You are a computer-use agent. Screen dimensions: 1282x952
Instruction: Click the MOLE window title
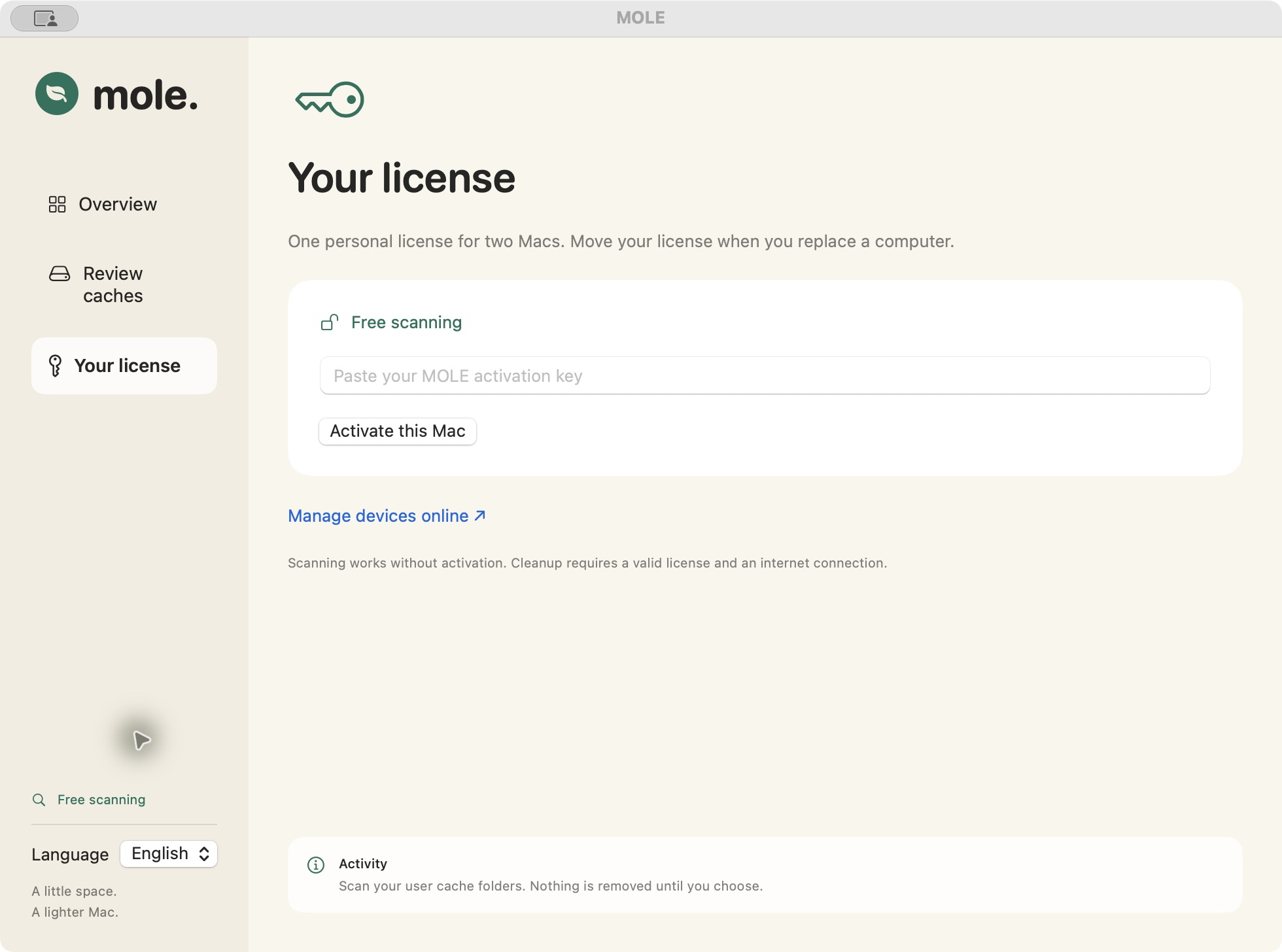click(x=640, y=18)
